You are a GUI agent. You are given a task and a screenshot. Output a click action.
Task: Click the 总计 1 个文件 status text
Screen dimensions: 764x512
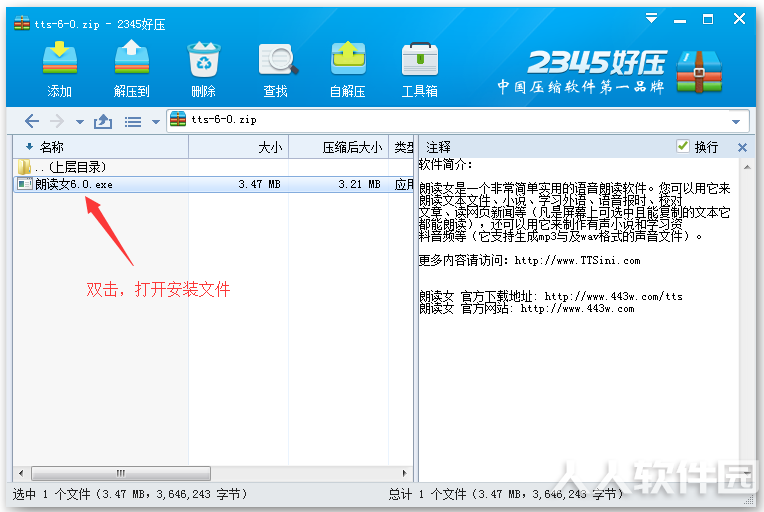(x=506, y=494)
